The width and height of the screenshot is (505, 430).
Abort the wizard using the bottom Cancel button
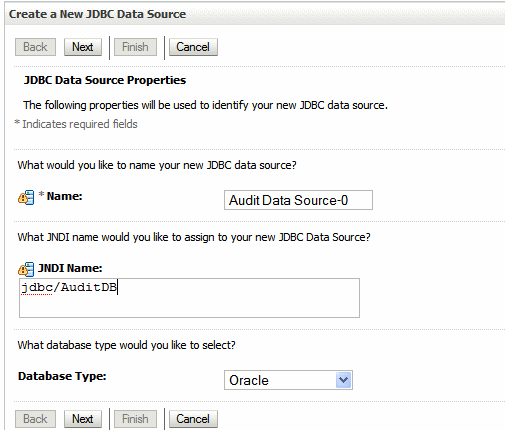(193, 419)
